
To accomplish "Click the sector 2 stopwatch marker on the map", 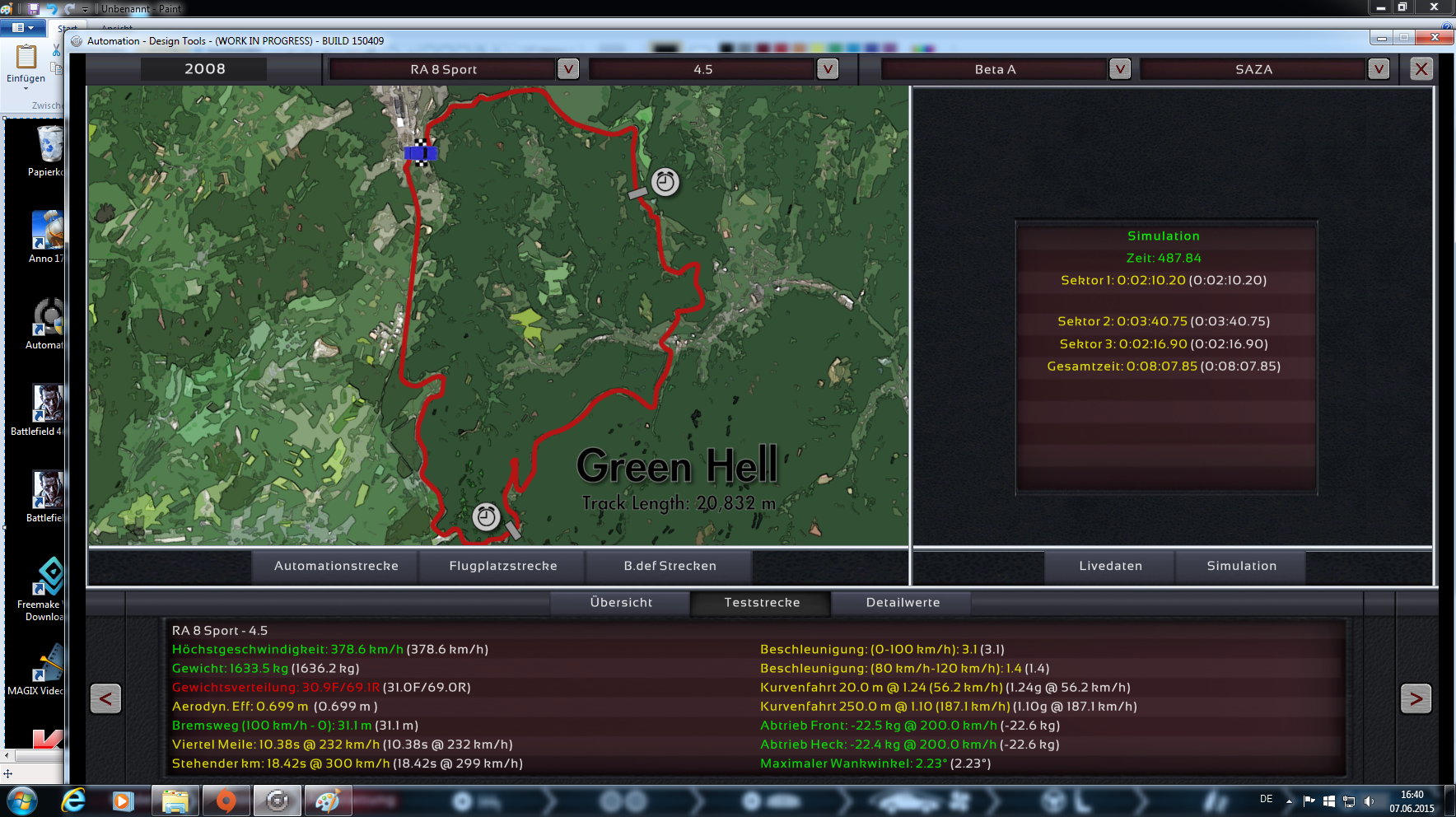I will click(x=486, y=516).
